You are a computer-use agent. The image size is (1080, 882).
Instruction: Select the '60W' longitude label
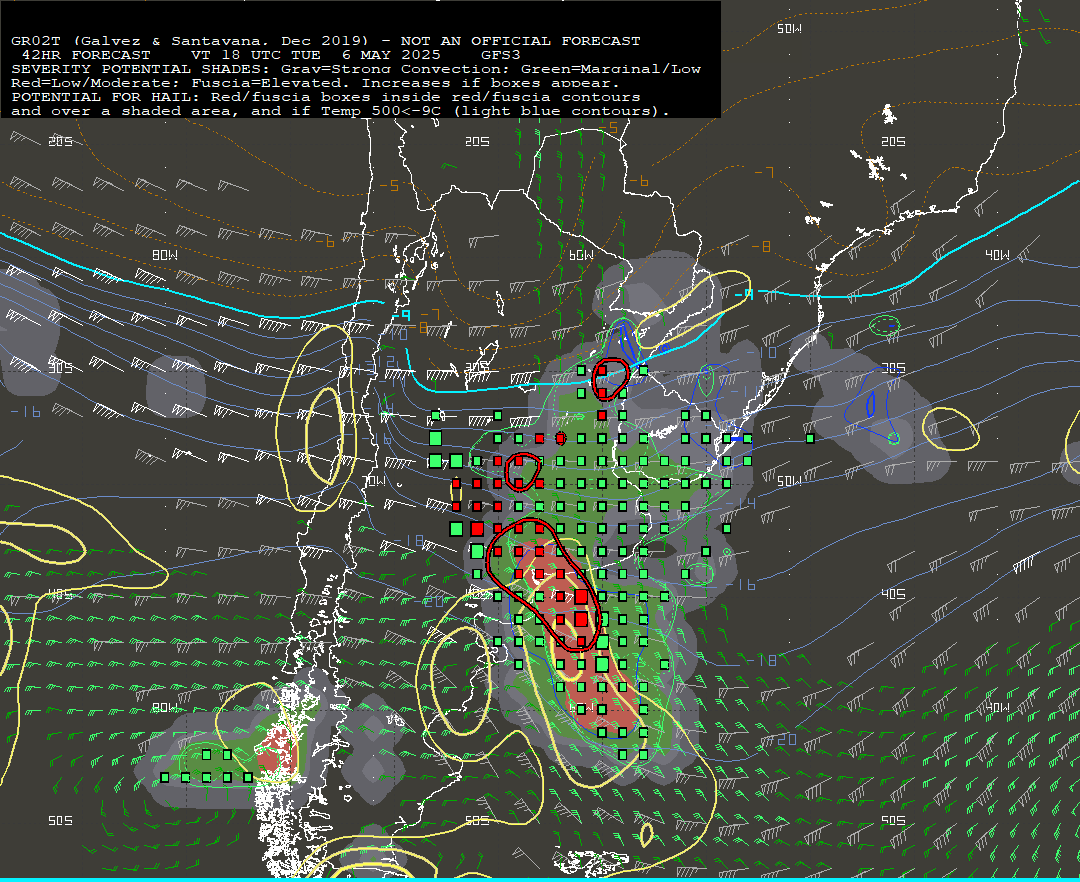point(581,255)
